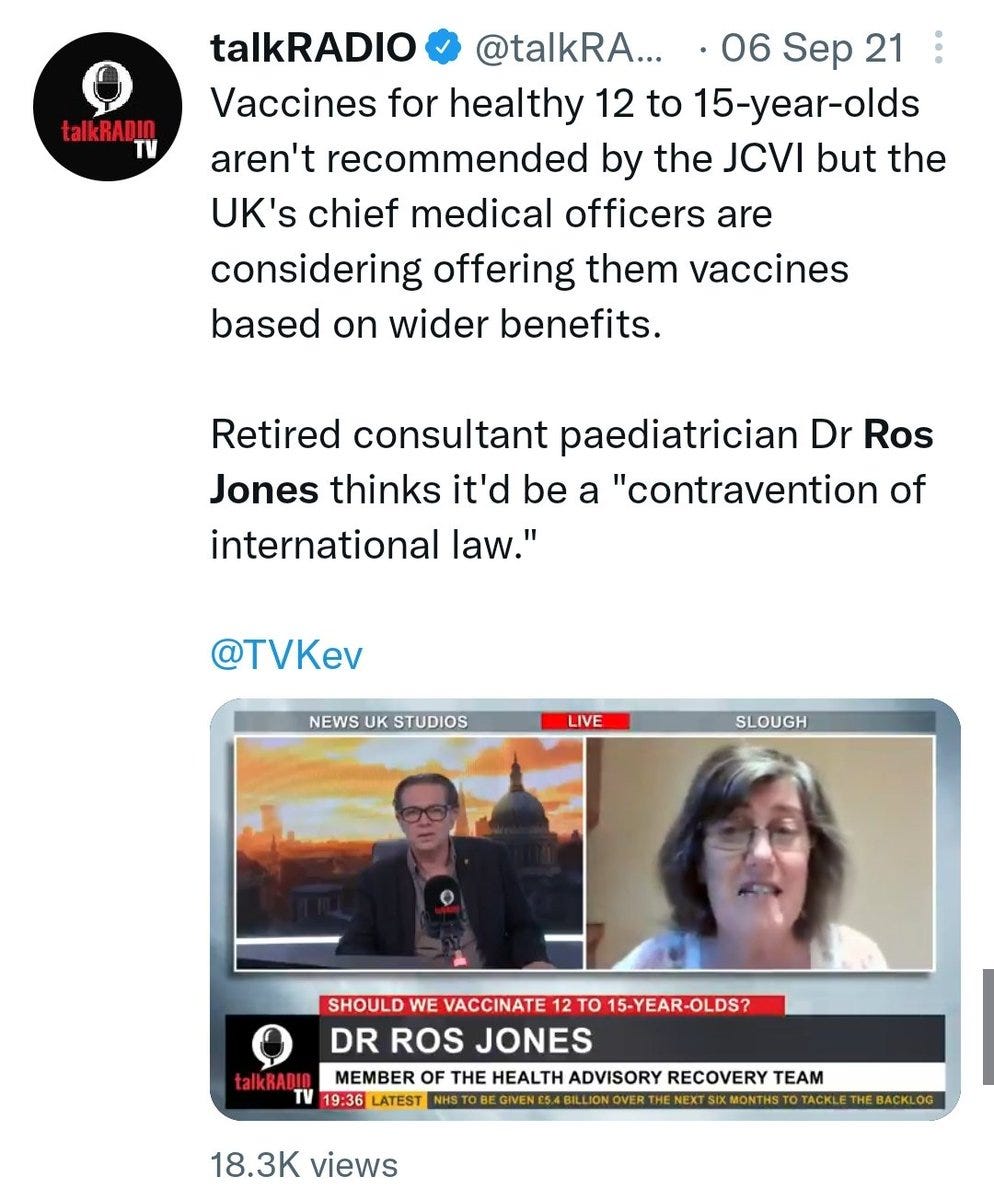Tap the 19:36 clock in ticker
Screen dimensions: 994x1200
pyautogui.click(x=341, y=1099)
